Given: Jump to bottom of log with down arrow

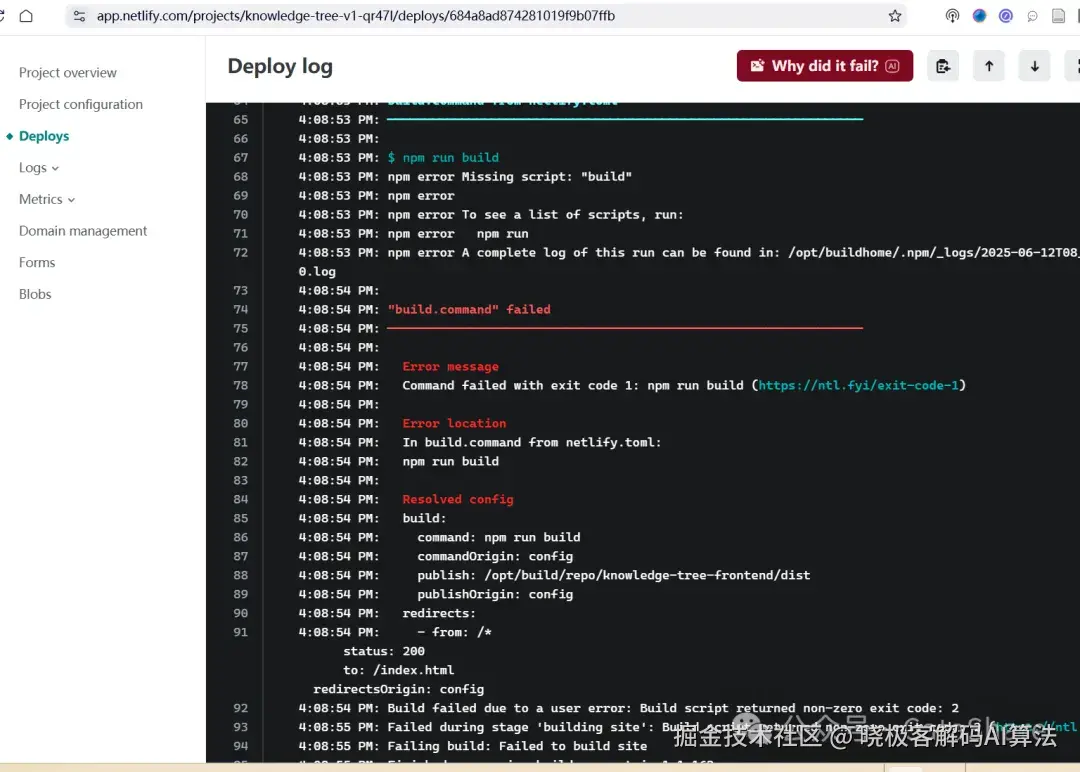Looking at the screenshot, I should point(1034,66).
